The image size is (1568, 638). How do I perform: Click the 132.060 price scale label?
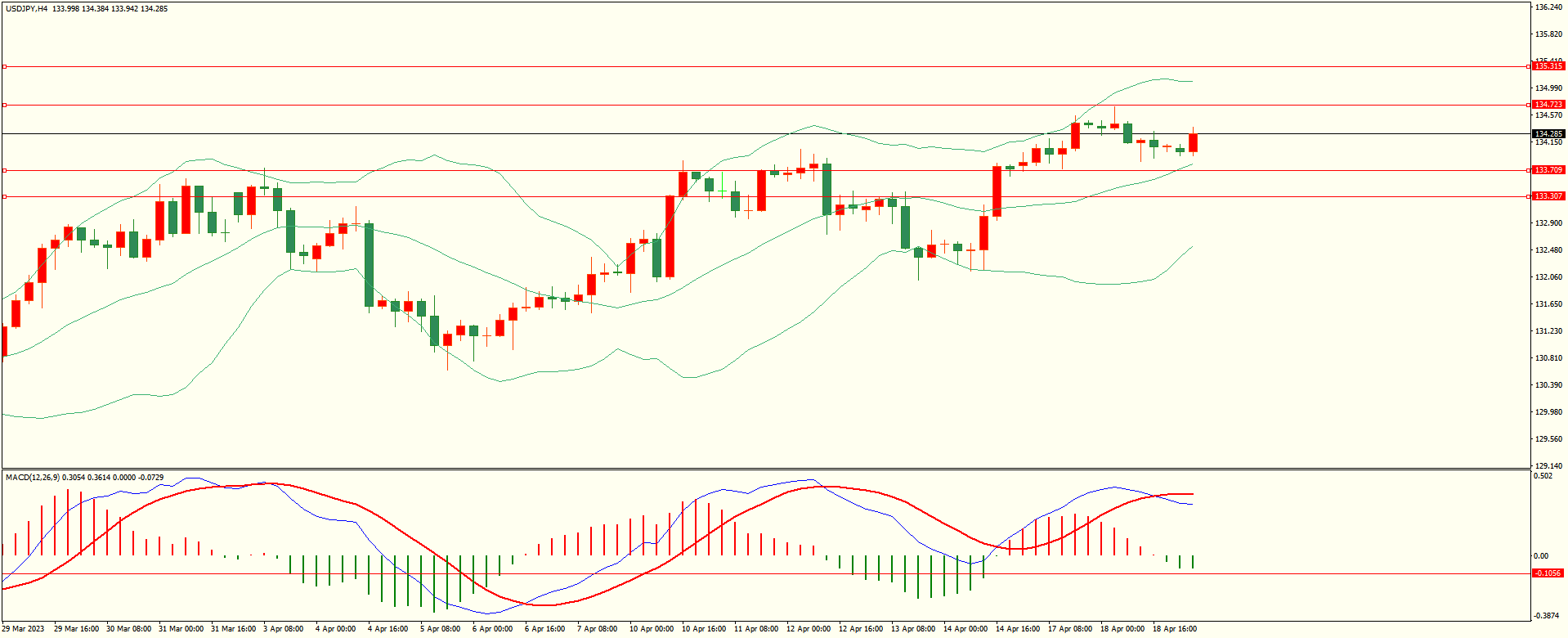point(1548,277)
